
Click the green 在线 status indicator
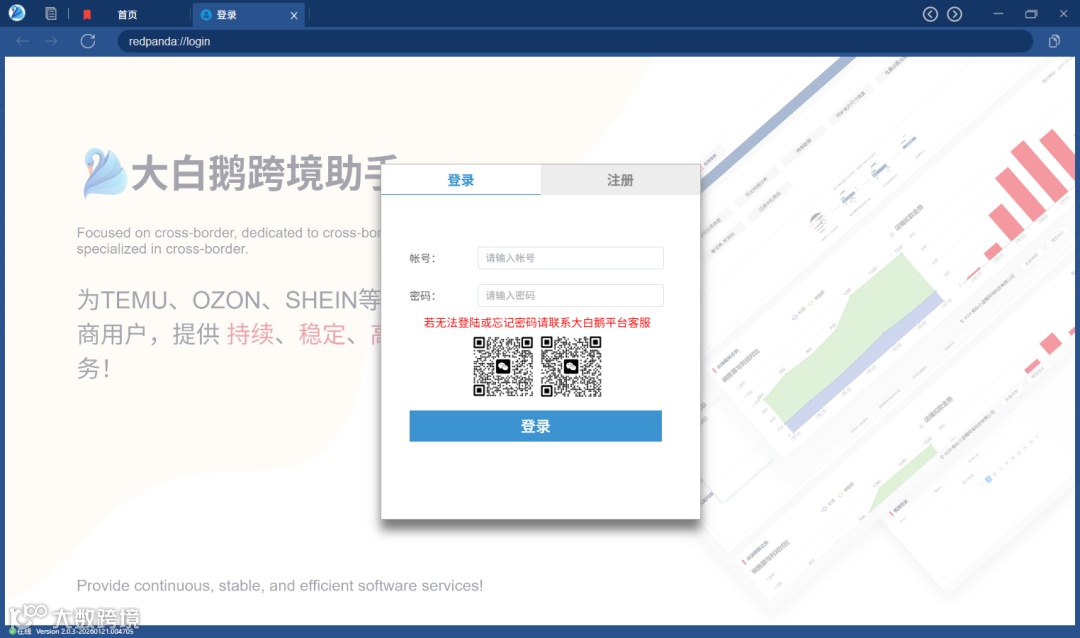[20, 631]
